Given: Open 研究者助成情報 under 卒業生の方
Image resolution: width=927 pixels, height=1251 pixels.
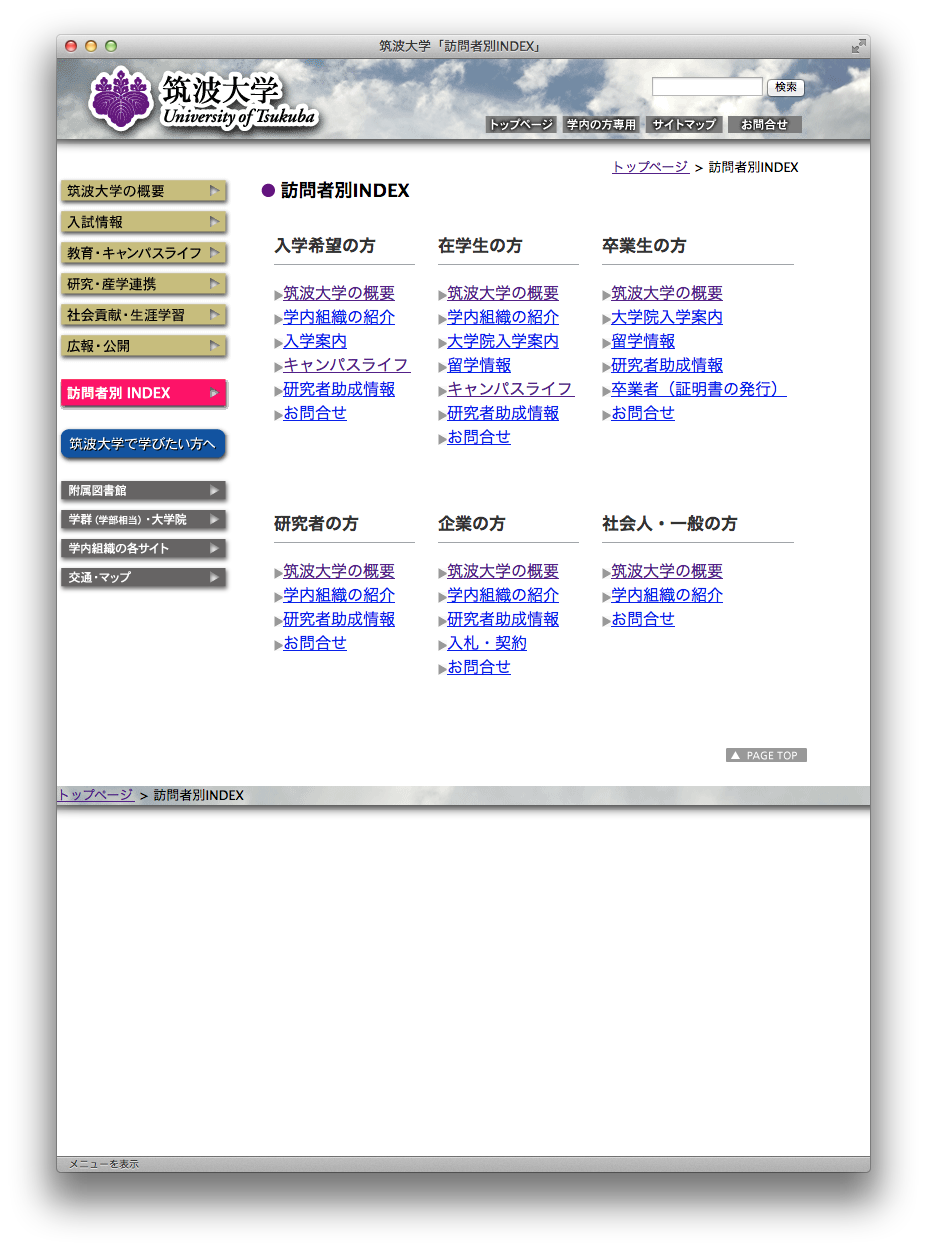Looking at the screenshot, I should (667, 365).
